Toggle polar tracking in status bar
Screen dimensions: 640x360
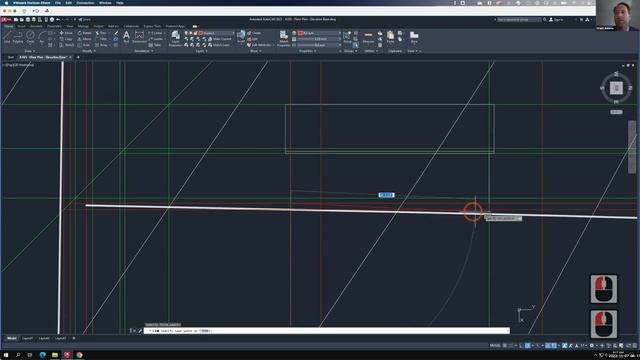[x=528, y=345]
